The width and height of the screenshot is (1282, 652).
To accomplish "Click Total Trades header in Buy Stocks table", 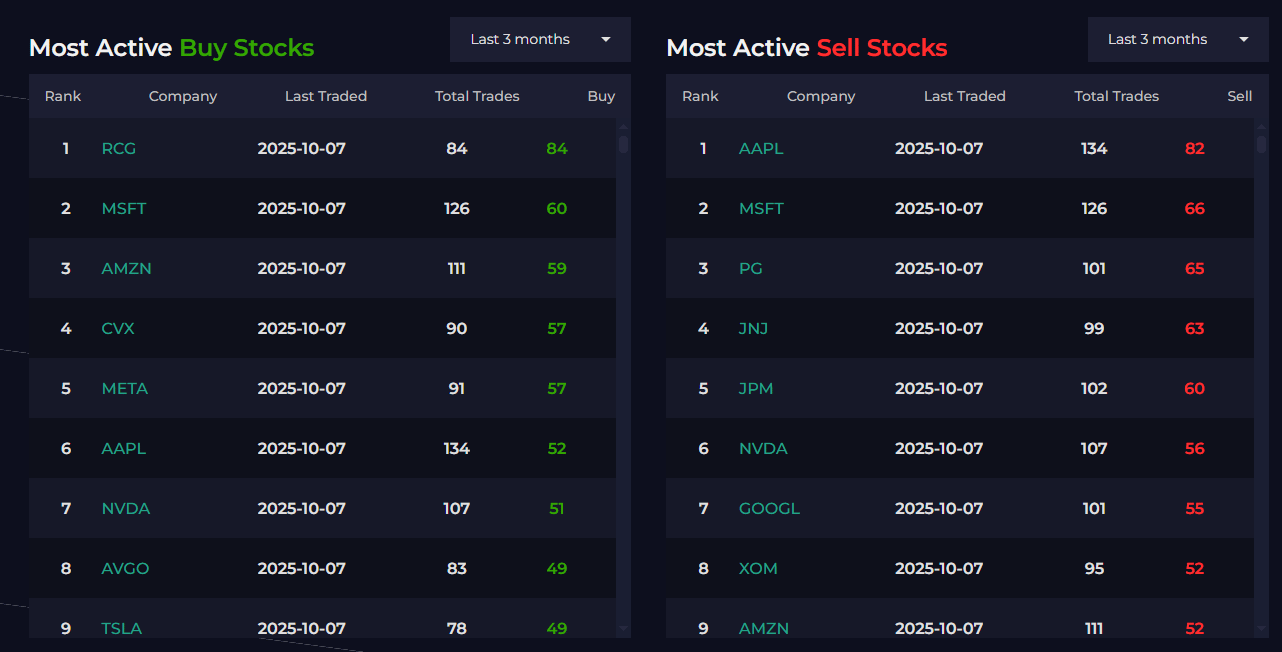I will [477, 97].
